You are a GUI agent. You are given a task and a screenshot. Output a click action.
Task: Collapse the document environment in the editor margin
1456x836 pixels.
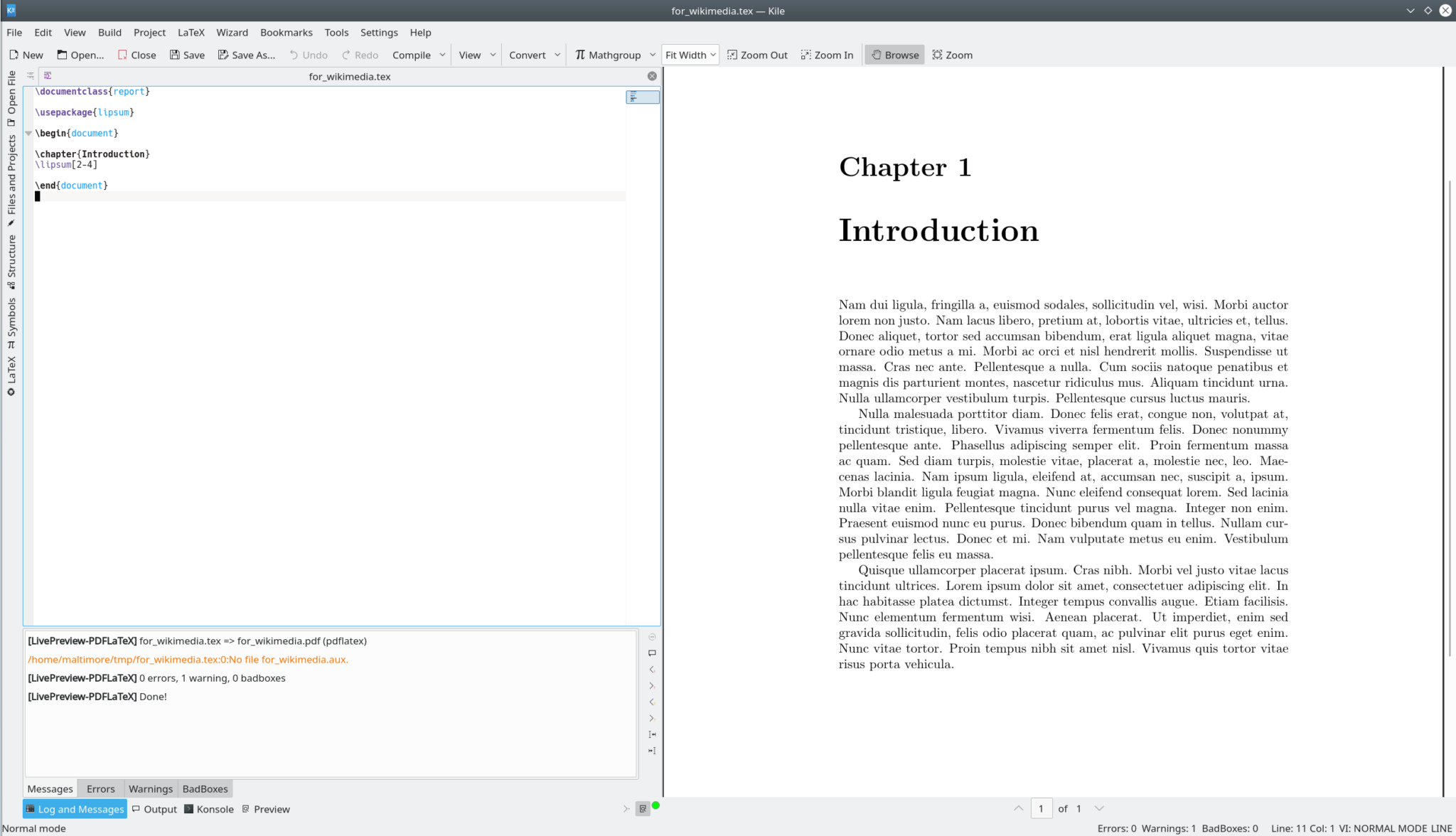[x=28, y=133]
